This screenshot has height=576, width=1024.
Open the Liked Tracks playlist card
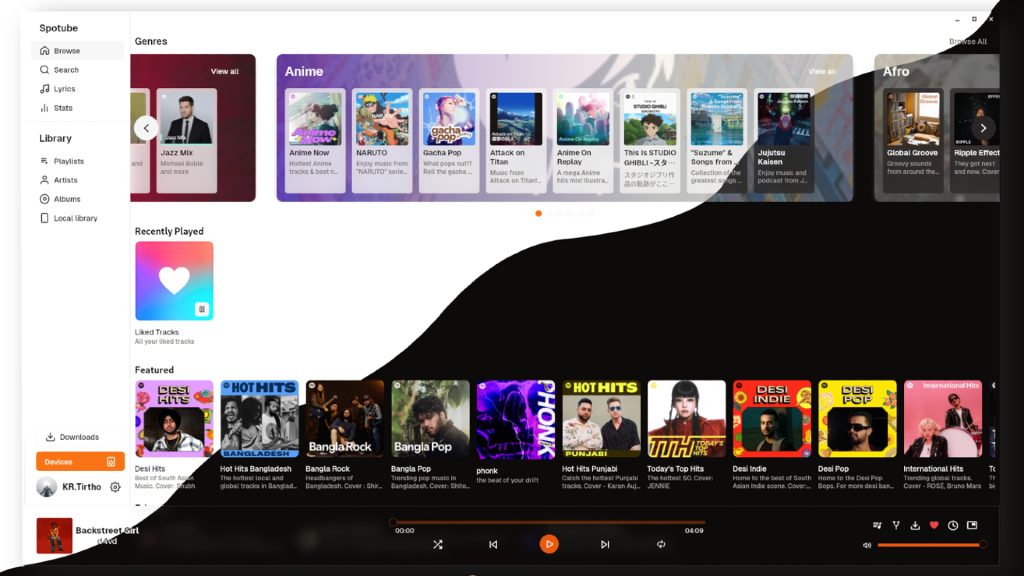tap(174, 281)
